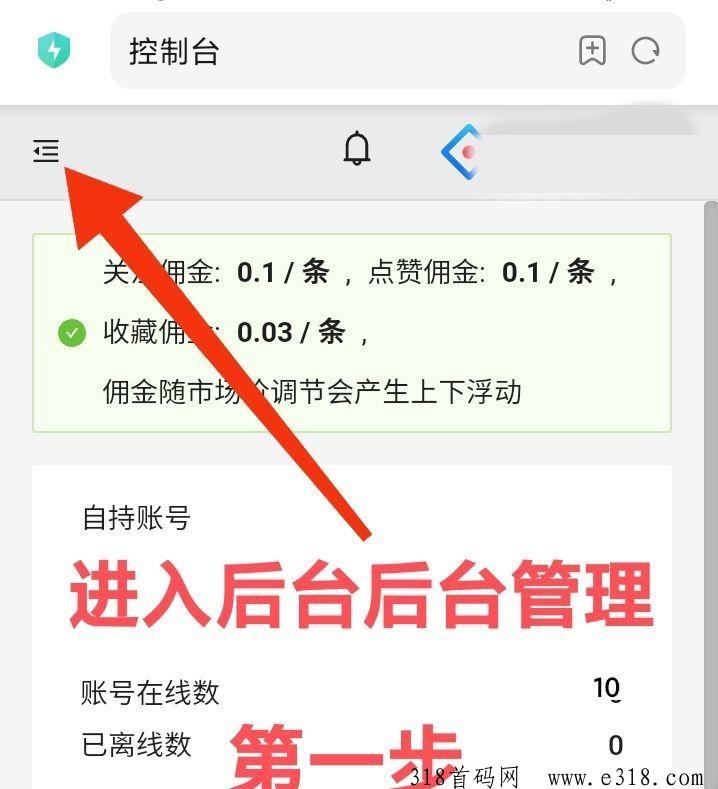718x789 pixels.
Task: Click the 收藏佣金 0.03 rate text
Action: [x=236, y=333]
